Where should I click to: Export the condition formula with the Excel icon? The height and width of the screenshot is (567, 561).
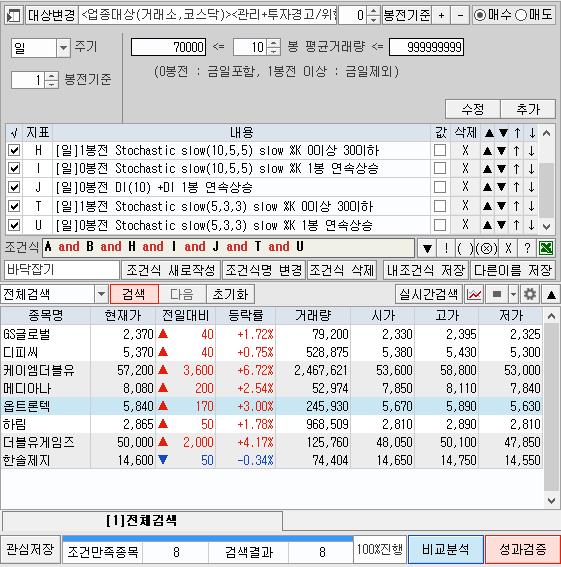(546, 248)
